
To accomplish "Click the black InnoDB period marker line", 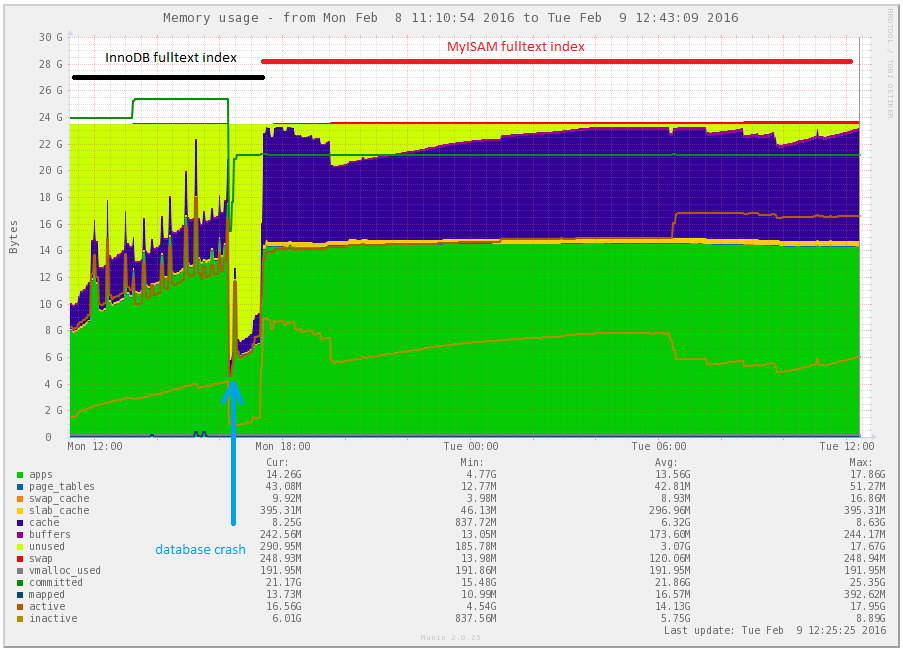I will (x=167, y=77).
